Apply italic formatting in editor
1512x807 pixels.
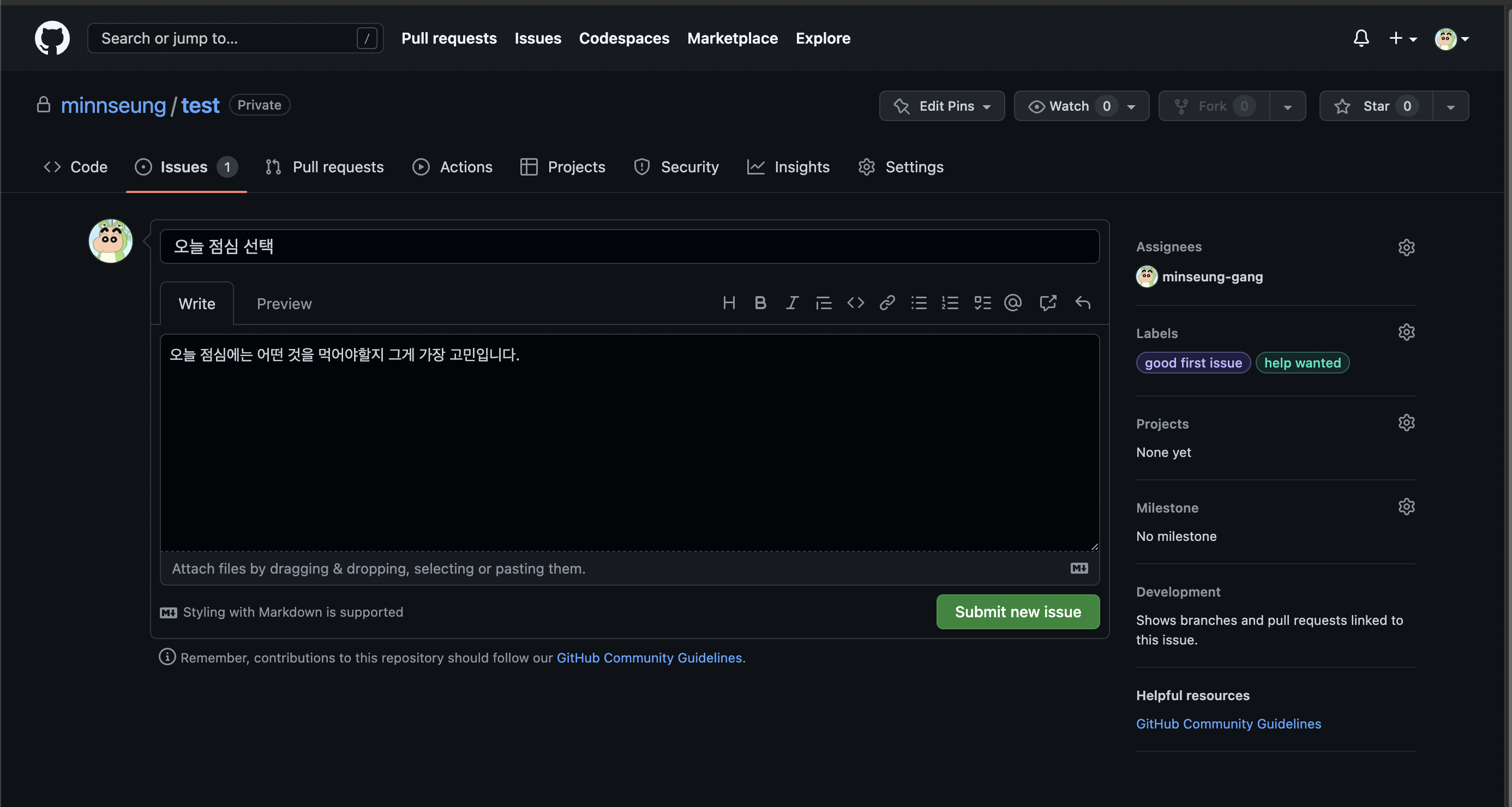click(792, 303)
